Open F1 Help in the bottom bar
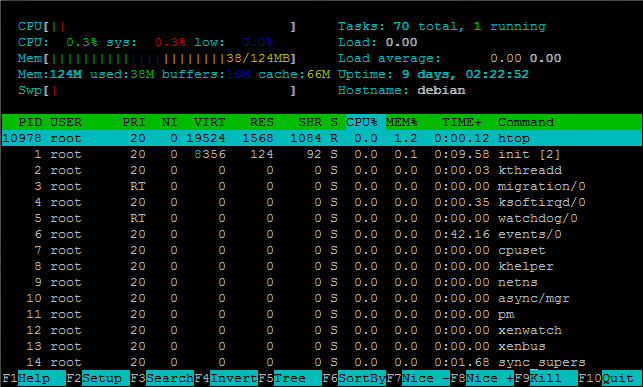This screenshot has width=643, height=387. [34, 378]
